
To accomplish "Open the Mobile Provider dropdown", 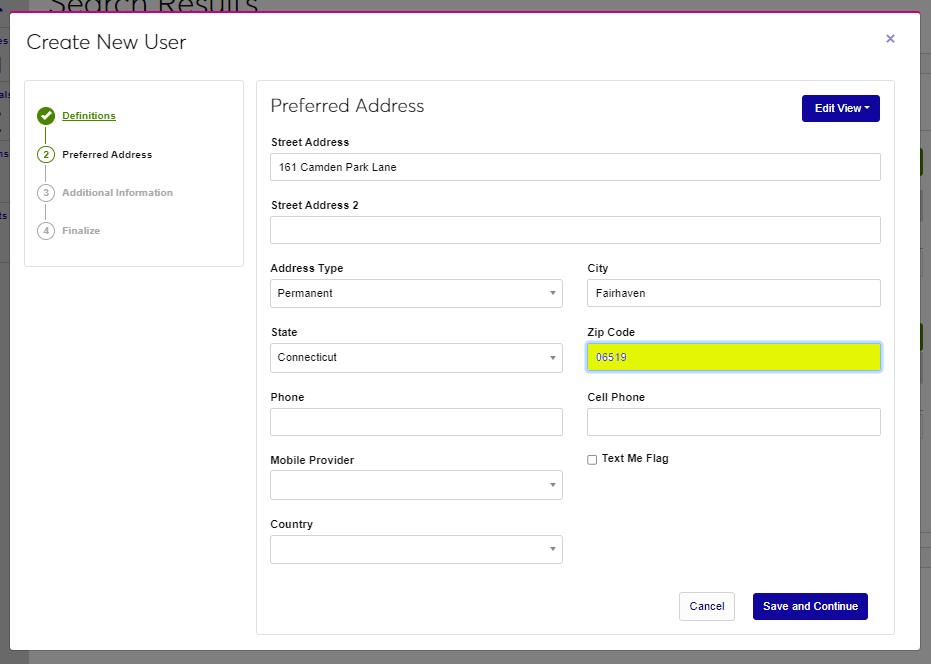I will [416, 485].
